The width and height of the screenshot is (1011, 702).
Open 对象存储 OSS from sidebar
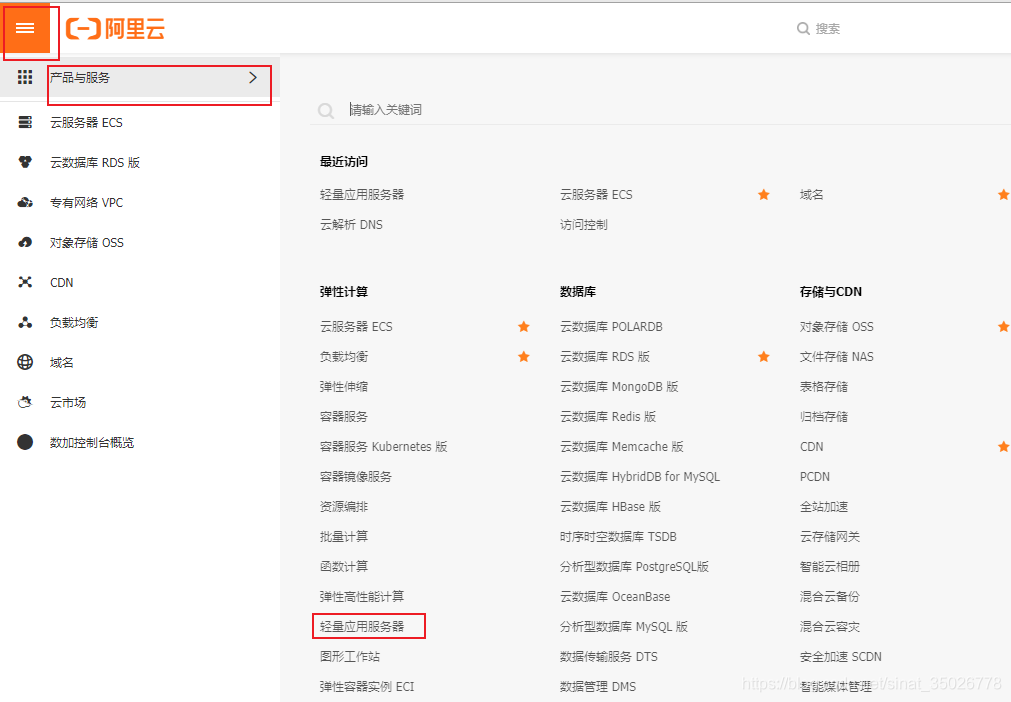(87, 242)
